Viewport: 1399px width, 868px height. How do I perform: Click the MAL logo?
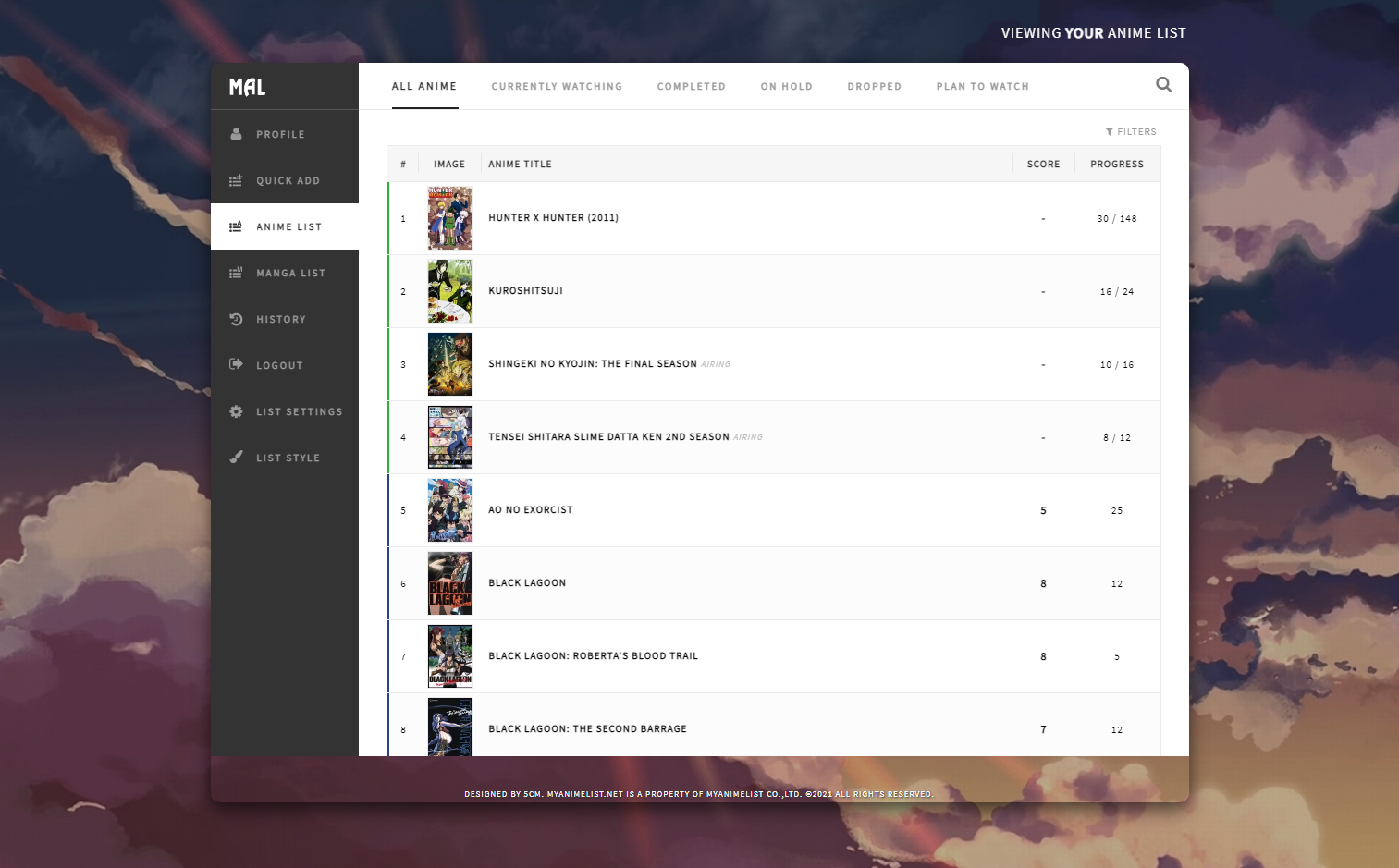247,87
